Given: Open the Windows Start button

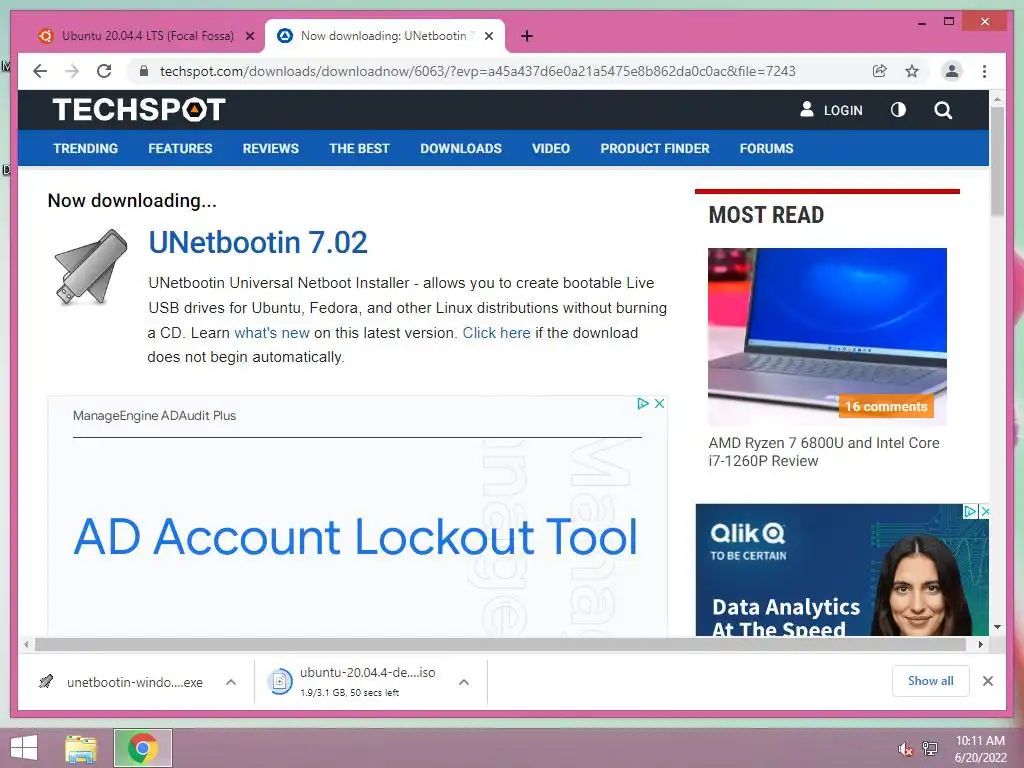Looking at the screenshot, I should click(24, 748).
